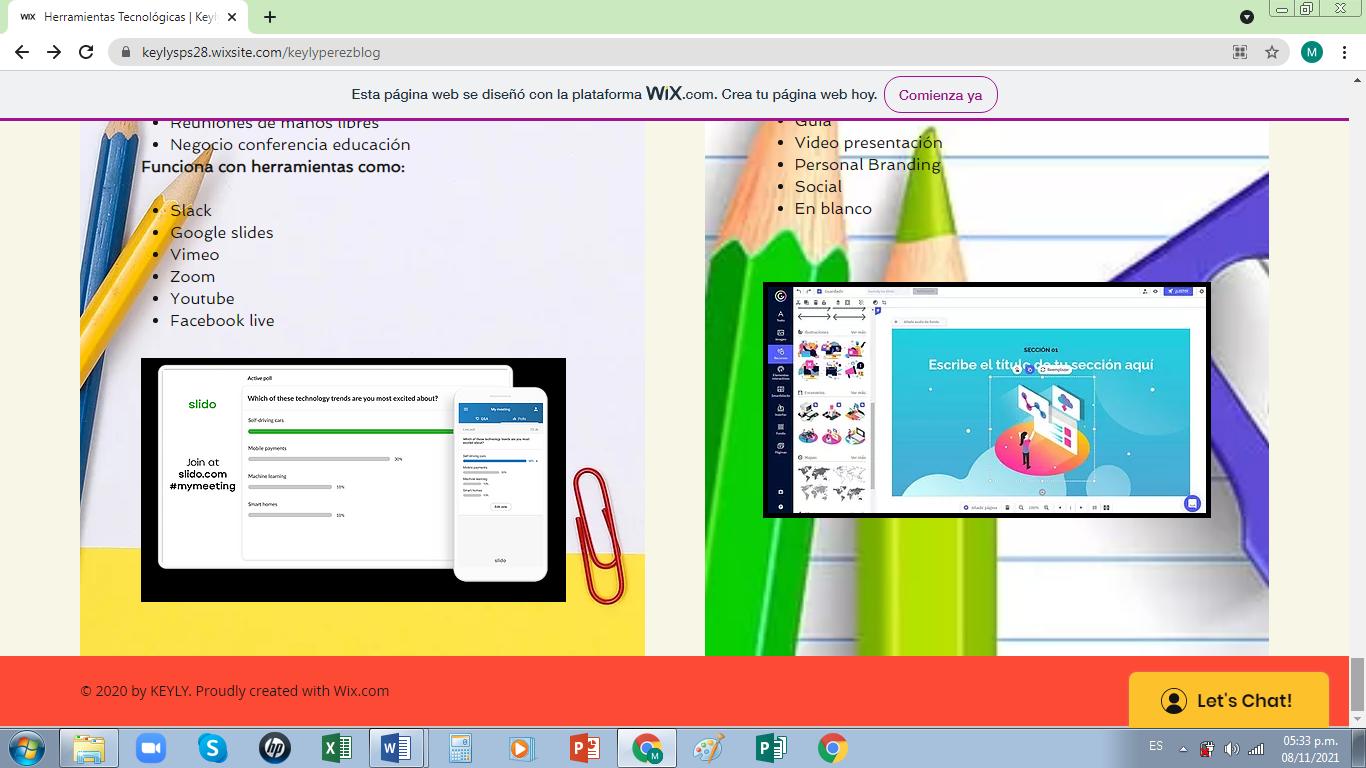Screen dimensions: 1366x768
Task: Open Zoom from the taskbar
Action: [151, 748]
